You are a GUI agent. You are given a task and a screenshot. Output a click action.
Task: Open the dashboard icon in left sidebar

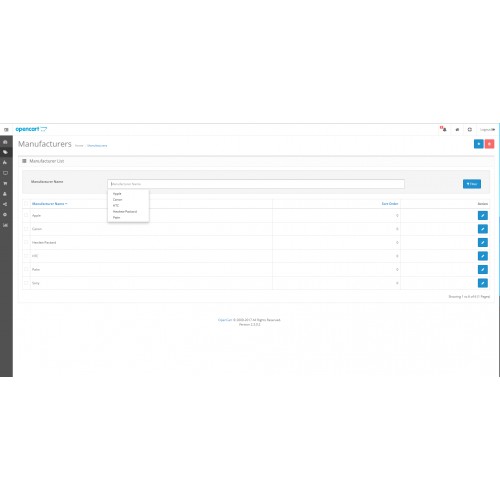(5, 142)
